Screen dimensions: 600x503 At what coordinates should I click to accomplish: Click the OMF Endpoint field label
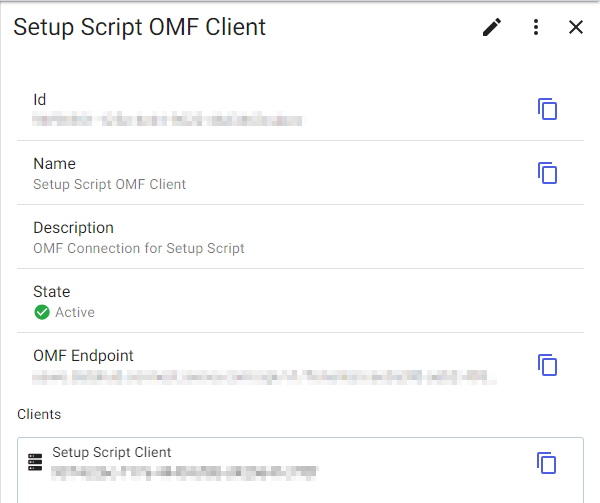pyautogui.click(x=83, y=356)
